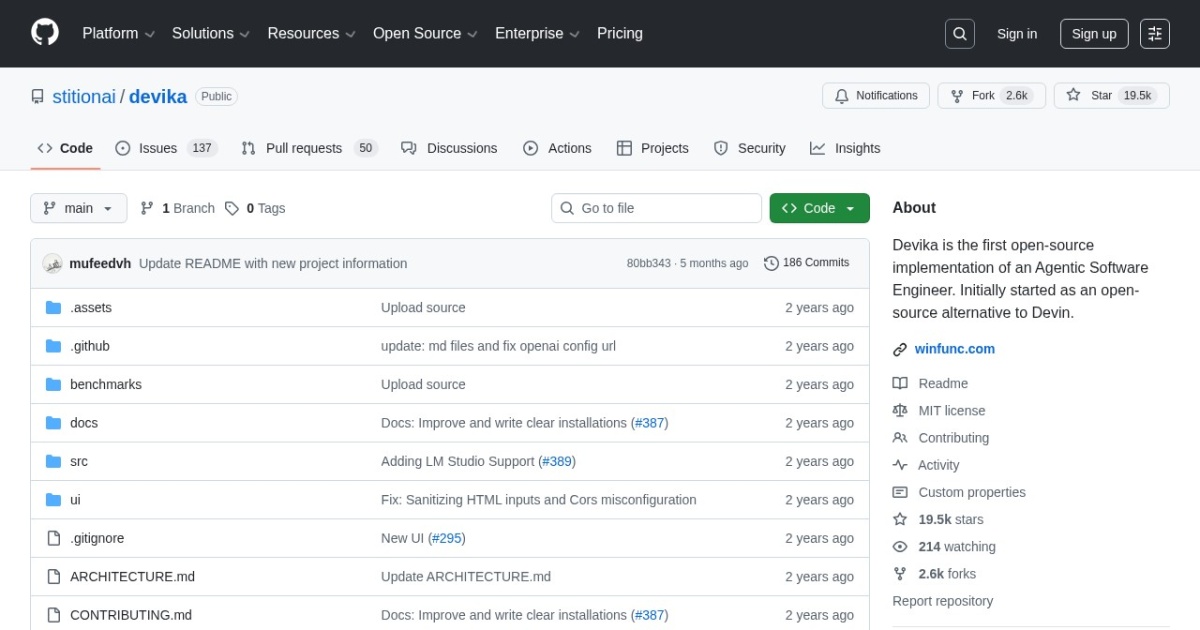1200x630 pixels.
Task: Open the MIT license link
Action: [951, 411]
